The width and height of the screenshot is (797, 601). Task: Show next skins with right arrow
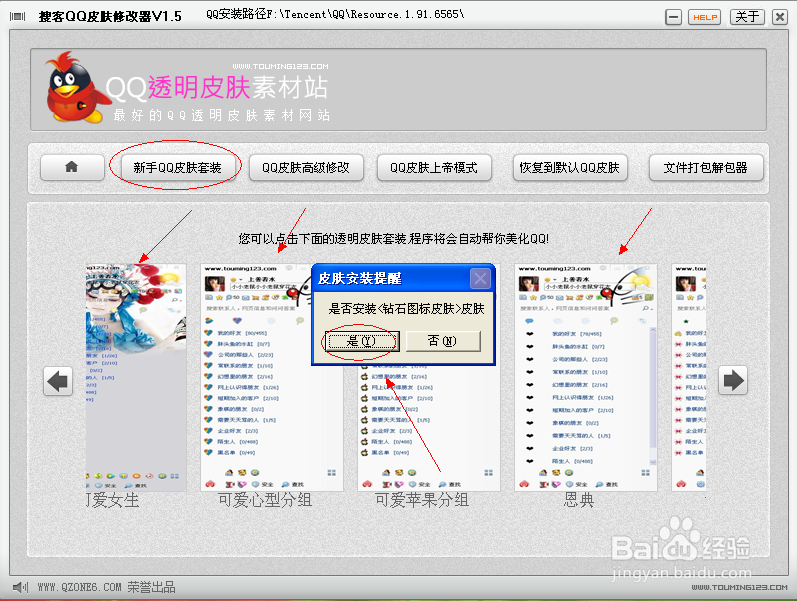tap(732, 380)
